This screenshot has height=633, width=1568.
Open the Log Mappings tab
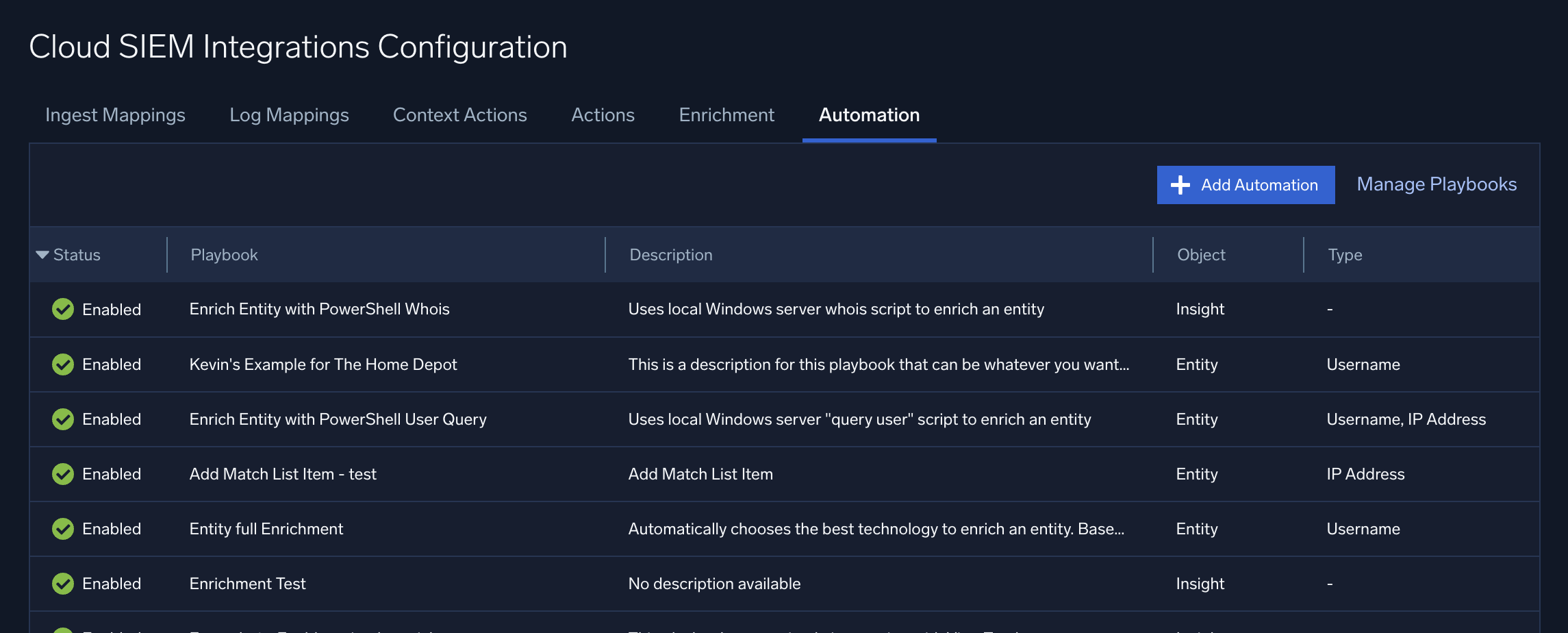[x=289, y=115]
